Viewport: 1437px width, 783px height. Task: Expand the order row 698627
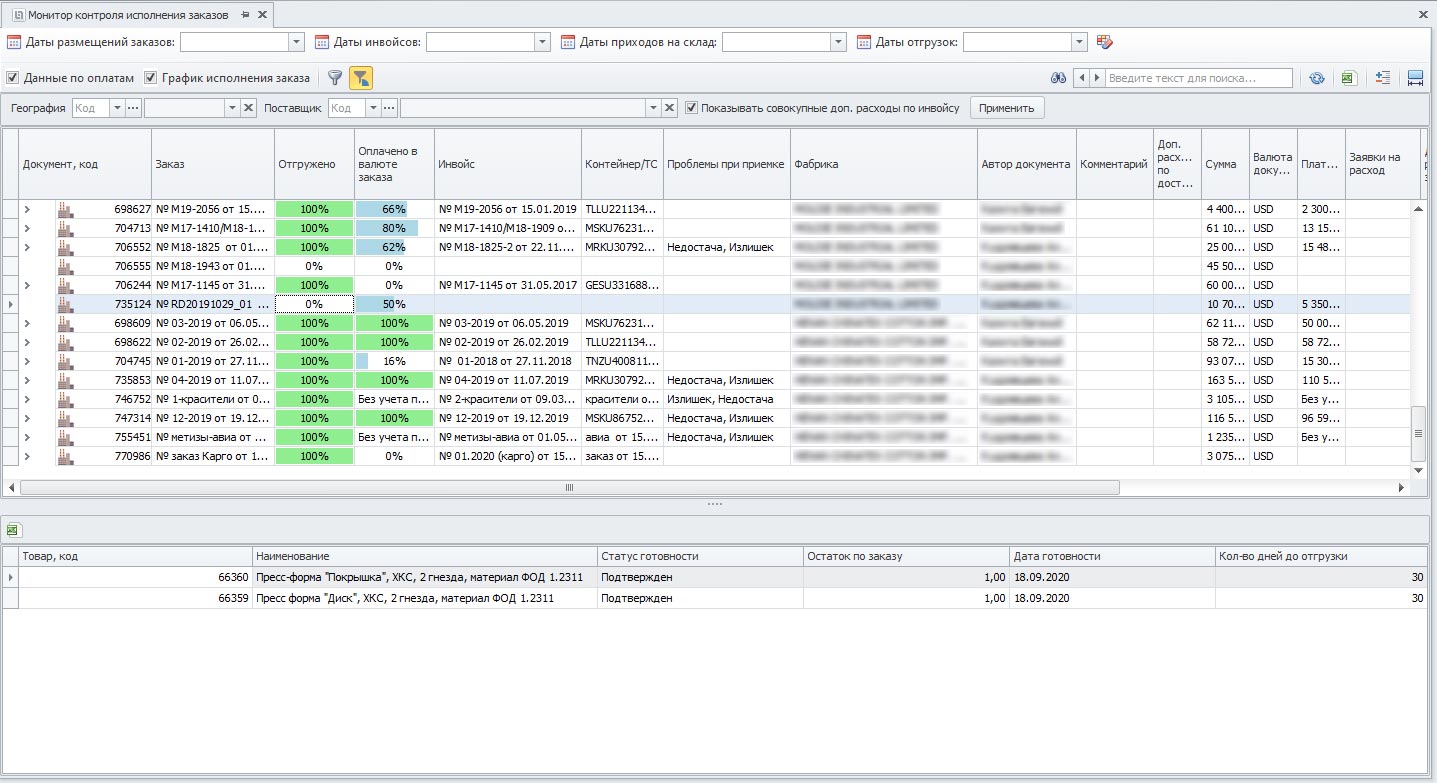pyautogui.click(x=28, y=210)
